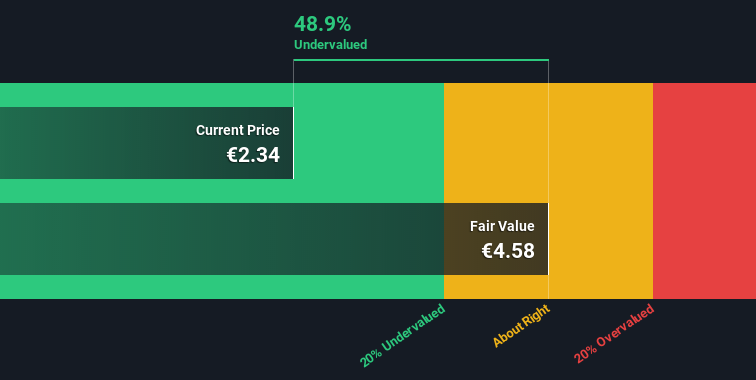Click the top green strip above Current Price bar

pos(222,95)
